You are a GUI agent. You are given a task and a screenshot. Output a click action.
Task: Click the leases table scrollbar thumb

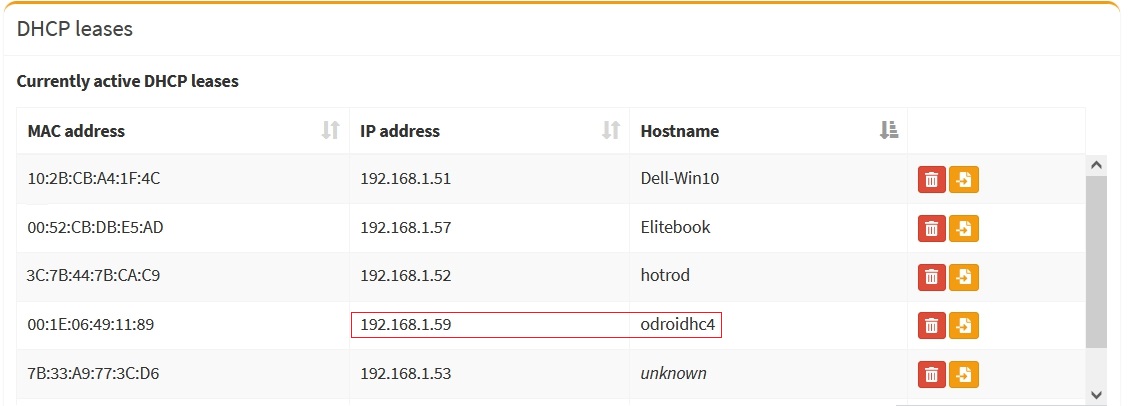point(1096,260)
